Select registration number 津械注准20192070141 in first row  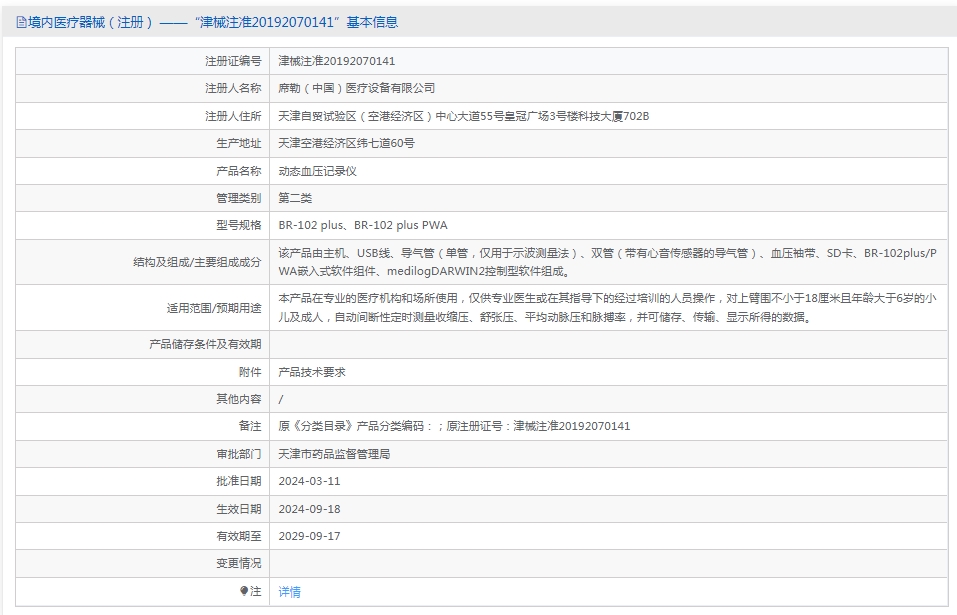point(337,61)
